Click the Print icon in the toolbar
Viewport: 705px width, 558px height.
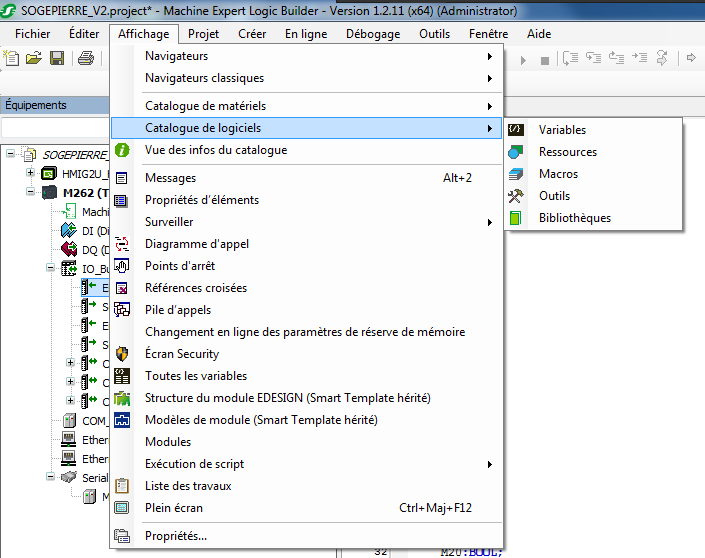point(86,59)
